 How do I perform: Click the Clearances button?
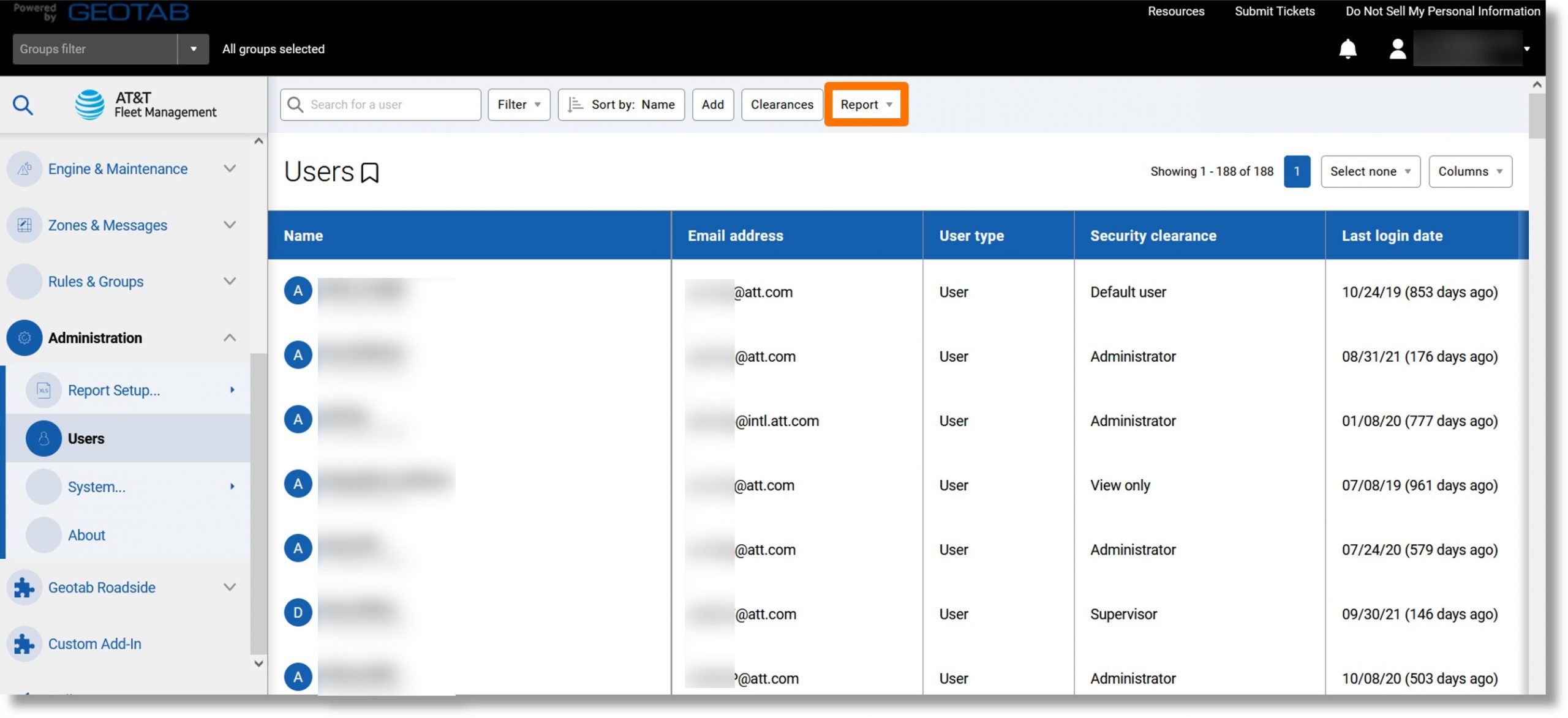click(782, 104)
